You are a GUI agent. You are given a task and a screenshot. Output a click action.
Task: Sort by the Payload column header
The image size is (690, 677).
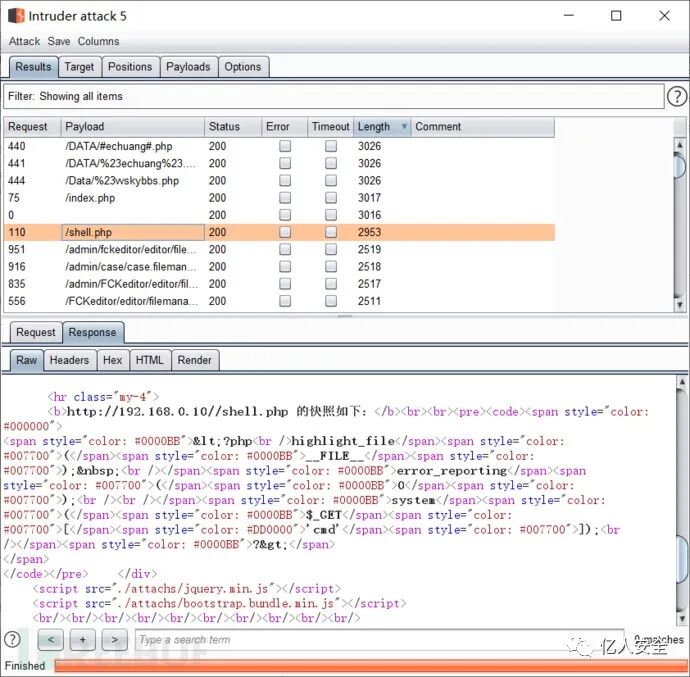(132, 127)
